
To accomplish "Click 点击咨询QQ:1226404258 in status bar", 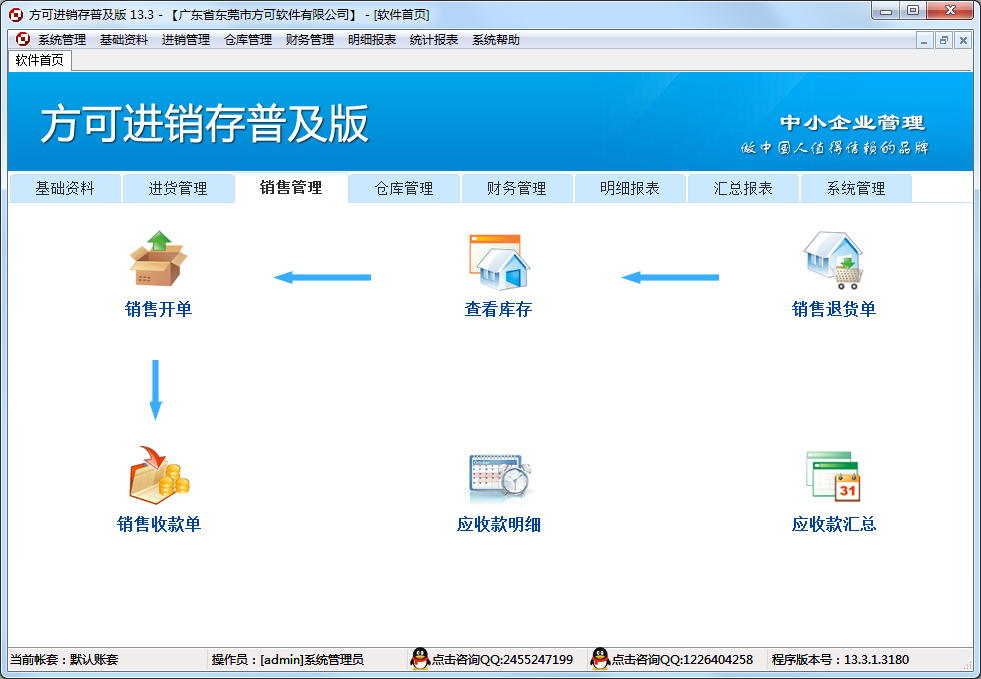I will pyautogui.click(x=683, y=660).
